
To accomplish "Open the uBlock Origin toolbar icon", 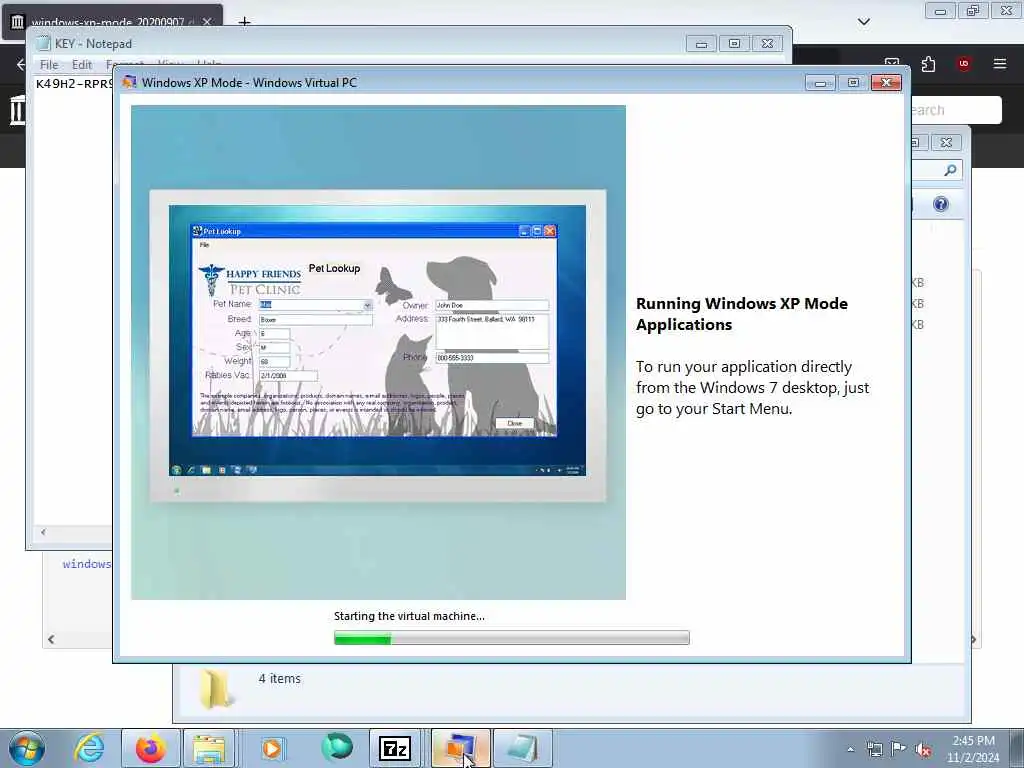I will click(964, 63).
